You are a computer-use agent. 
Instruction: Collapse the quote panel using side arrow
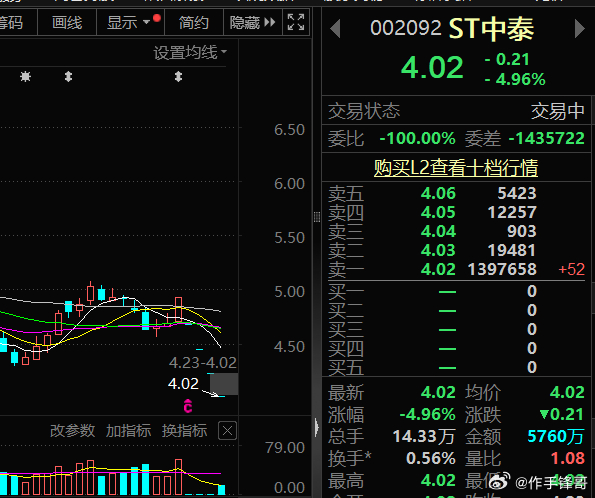pos(317,428)
